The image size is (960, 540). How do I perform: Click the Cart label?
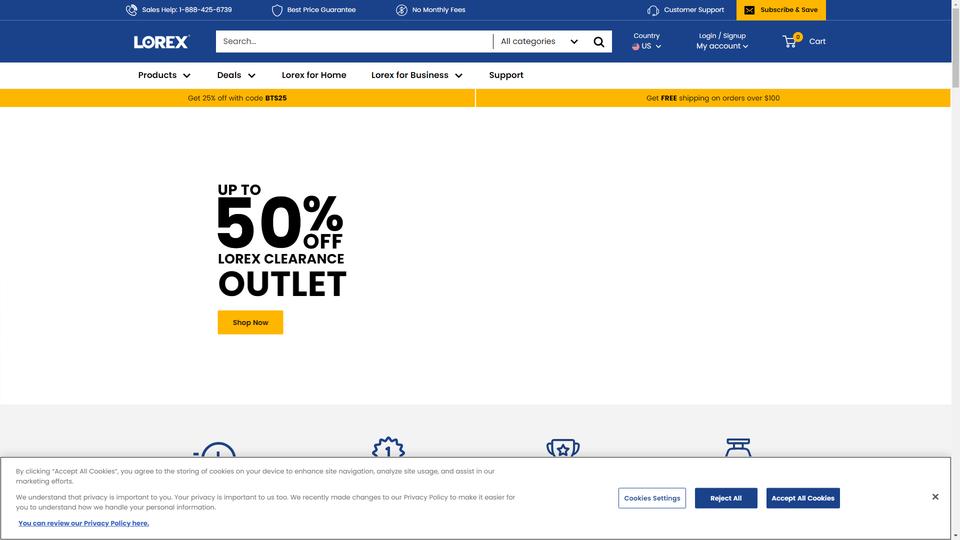click(x=817, y=42)
